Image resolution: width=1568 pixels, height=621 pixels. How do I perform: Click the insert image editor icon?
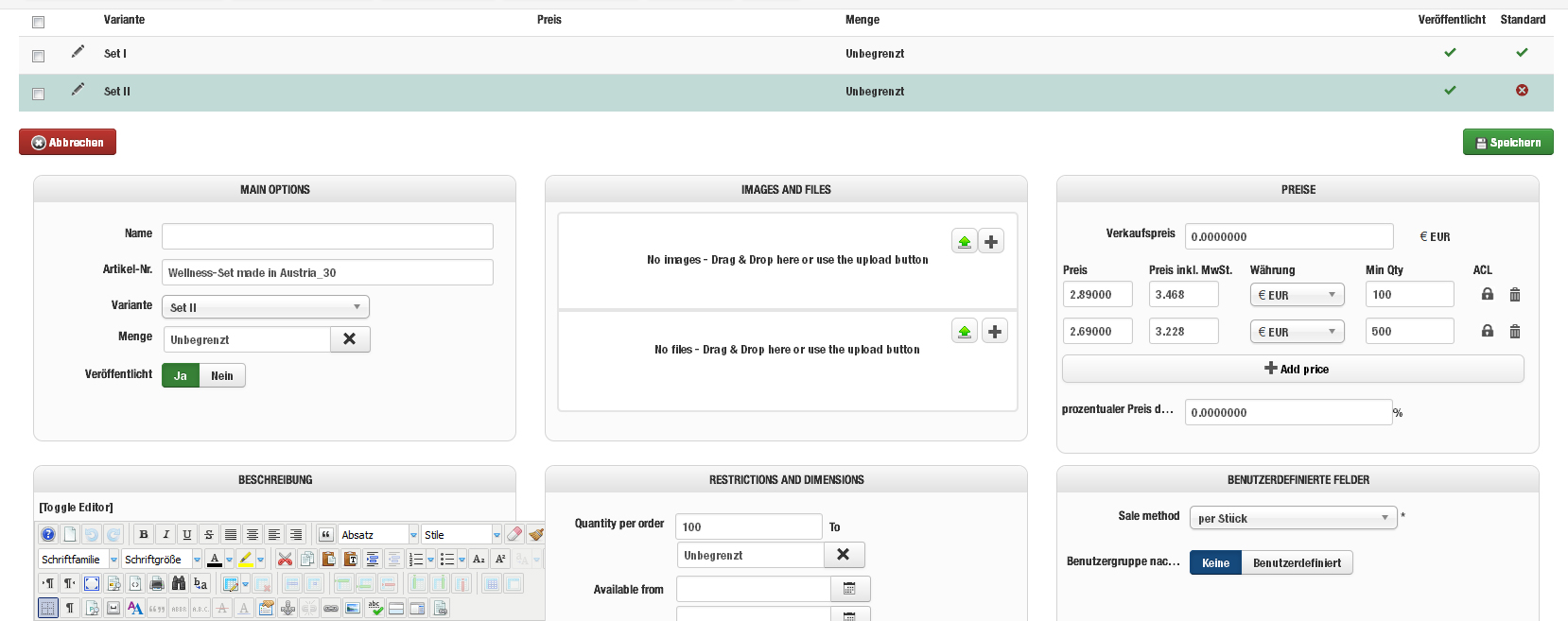pyautogui.click(x=352, y=608)
